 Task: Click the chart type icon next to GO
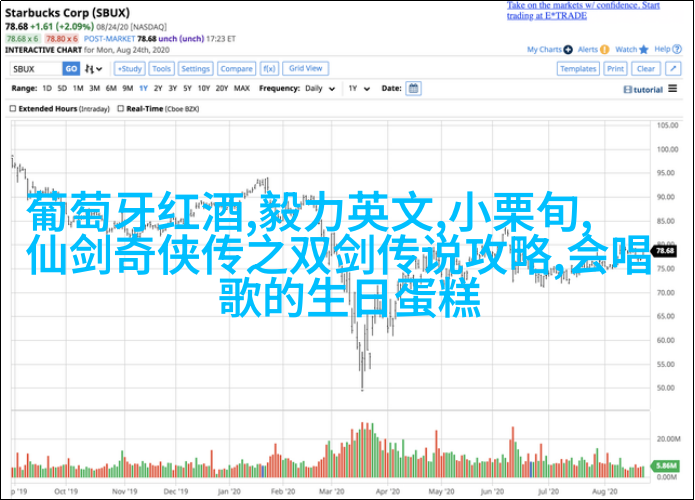tap(93, 69)
